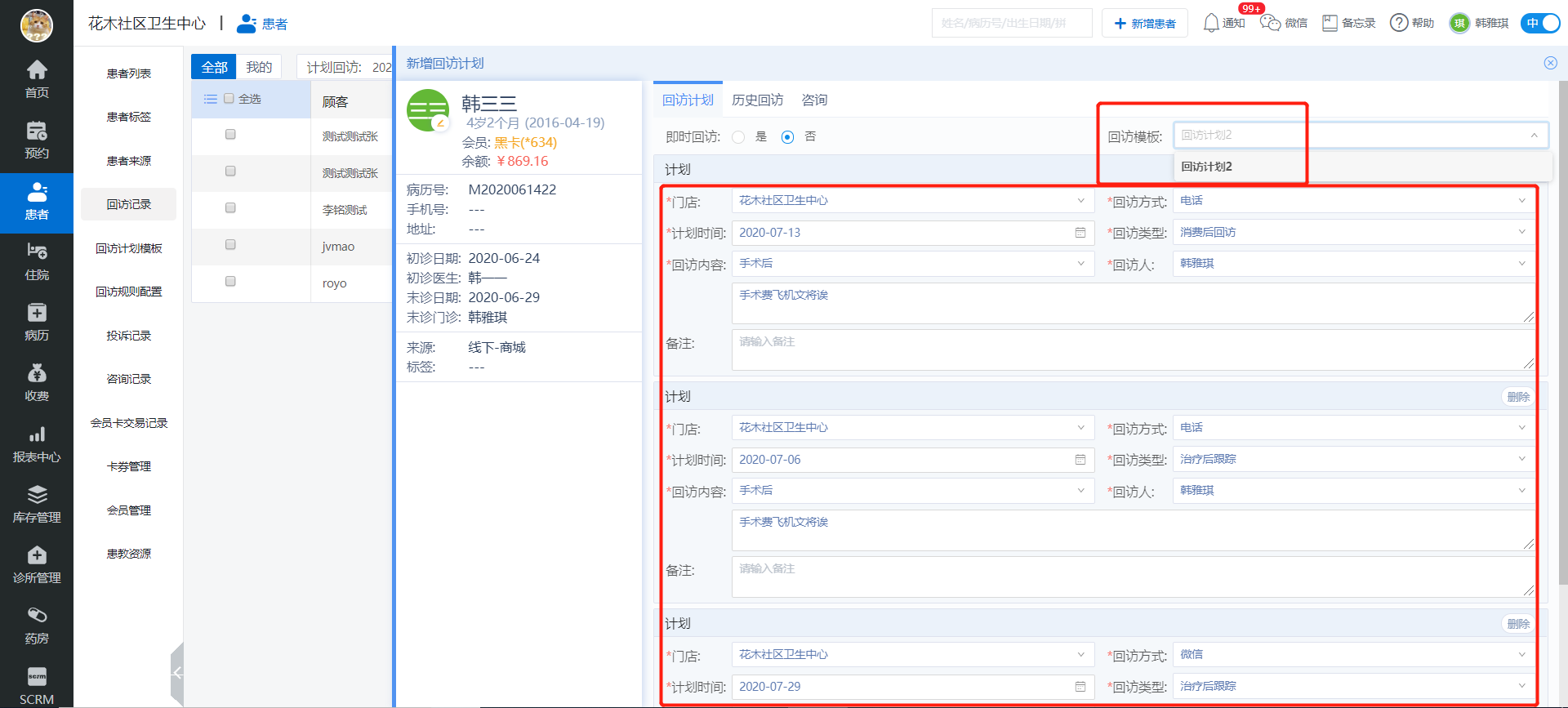
Task: Check the row checkbox for royo
Action: pyautogui.click(x=230, y=282)
